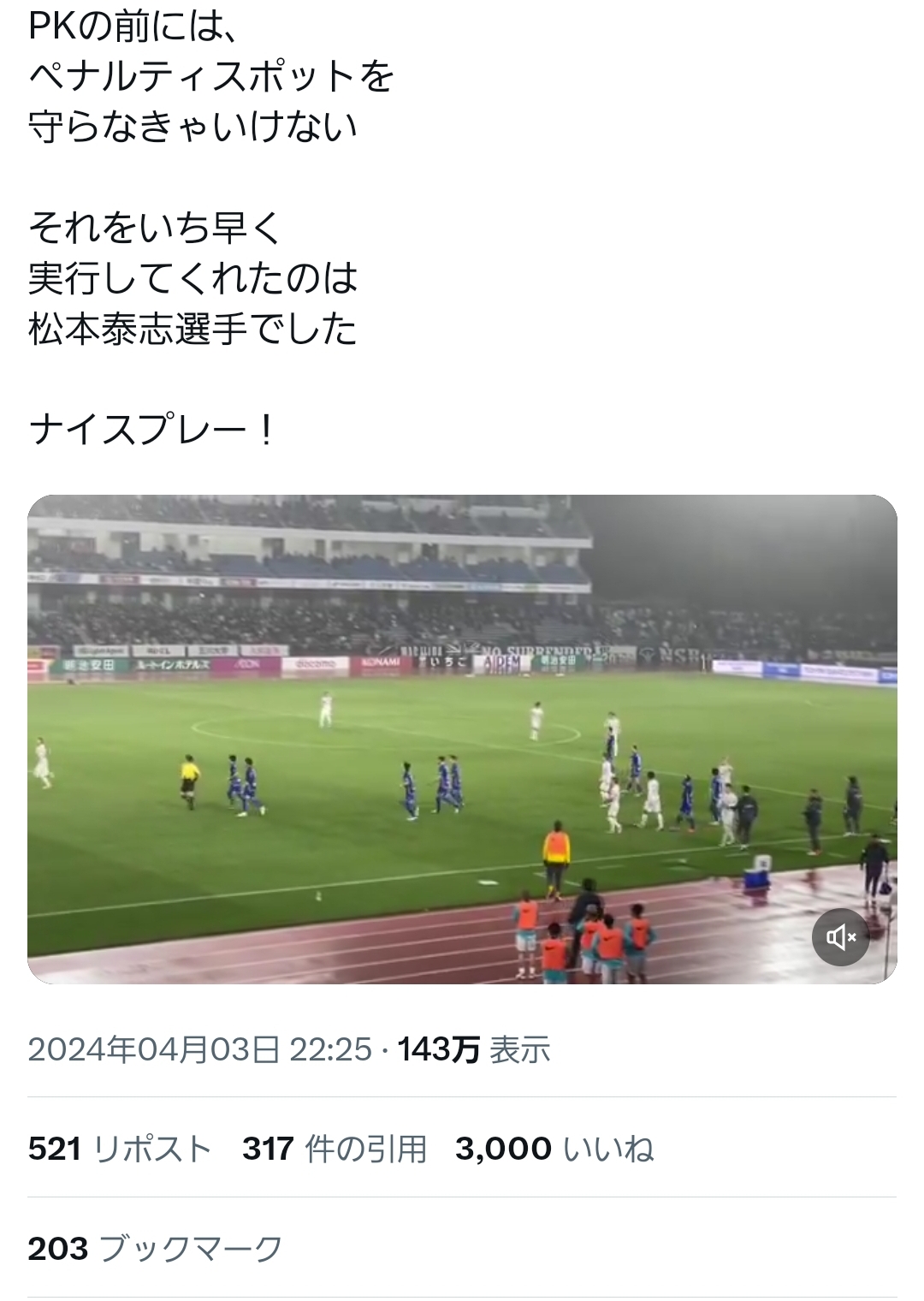Image resolution: width=924 pixels, height=1301 pixels.
Task: Play the embedded soccer match video
Action: [x=462, y=739]
